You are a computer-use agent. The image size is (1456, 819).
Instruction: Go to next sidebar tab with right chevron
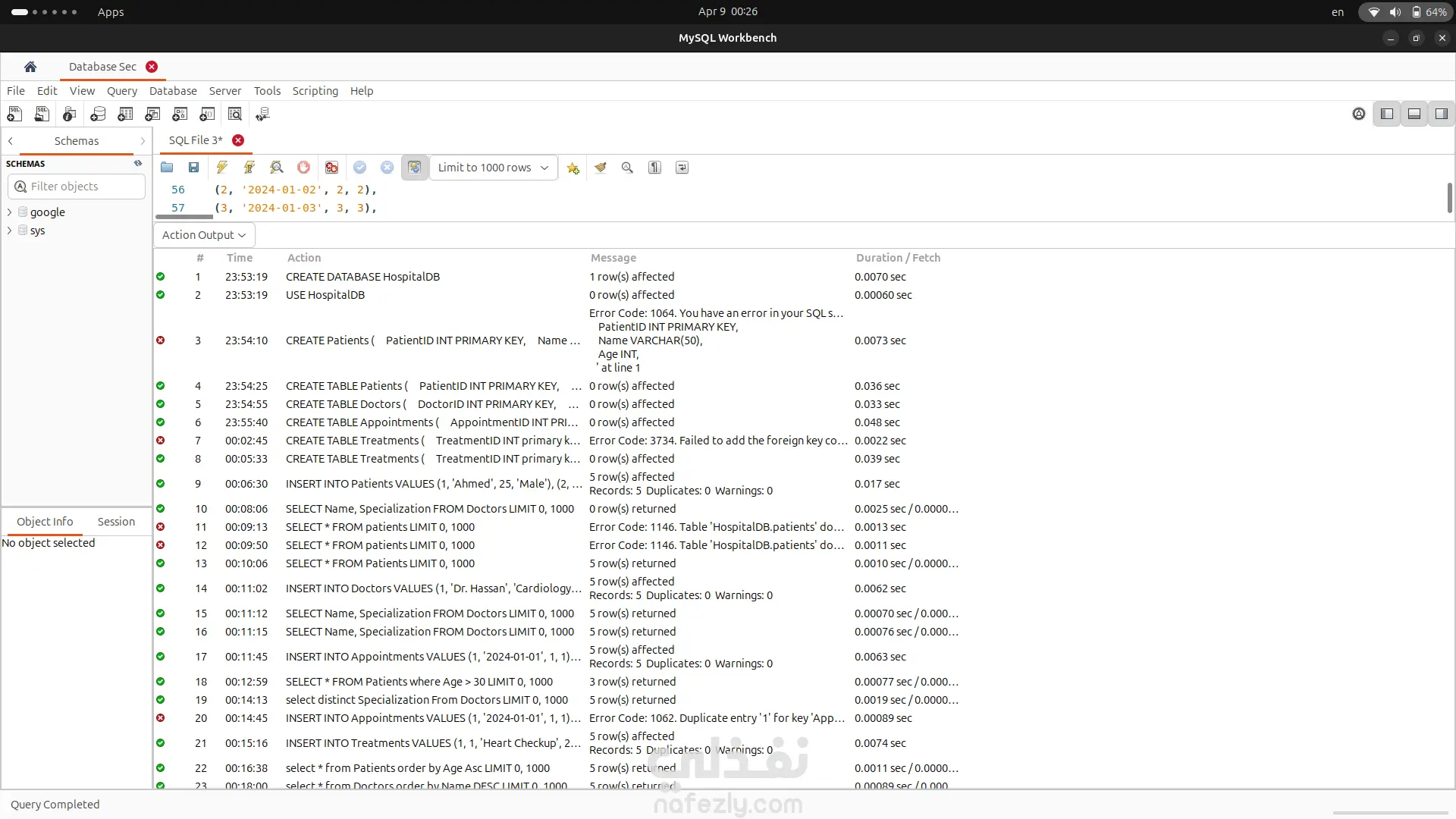coord(143,141)
